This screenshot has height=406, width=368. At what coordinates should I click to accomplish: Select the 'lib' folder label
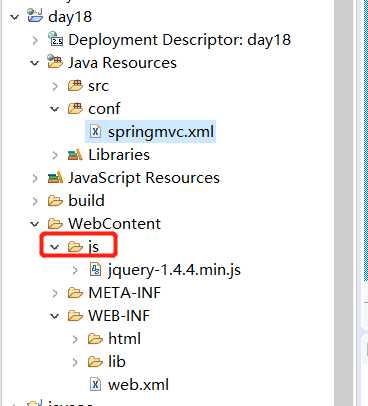pos(117,362)
